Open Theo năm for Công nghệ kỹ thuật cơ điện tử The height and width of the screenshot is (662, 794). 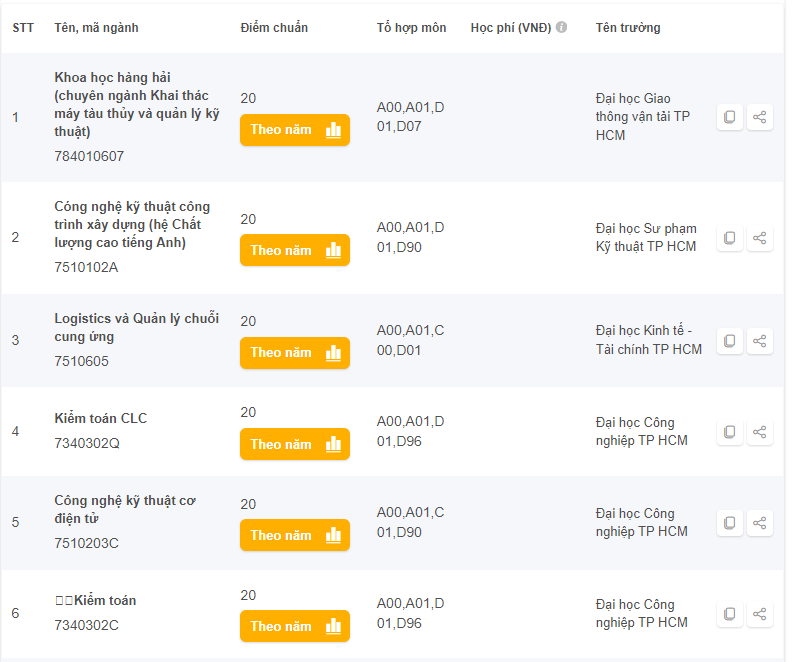pos(295,535)
